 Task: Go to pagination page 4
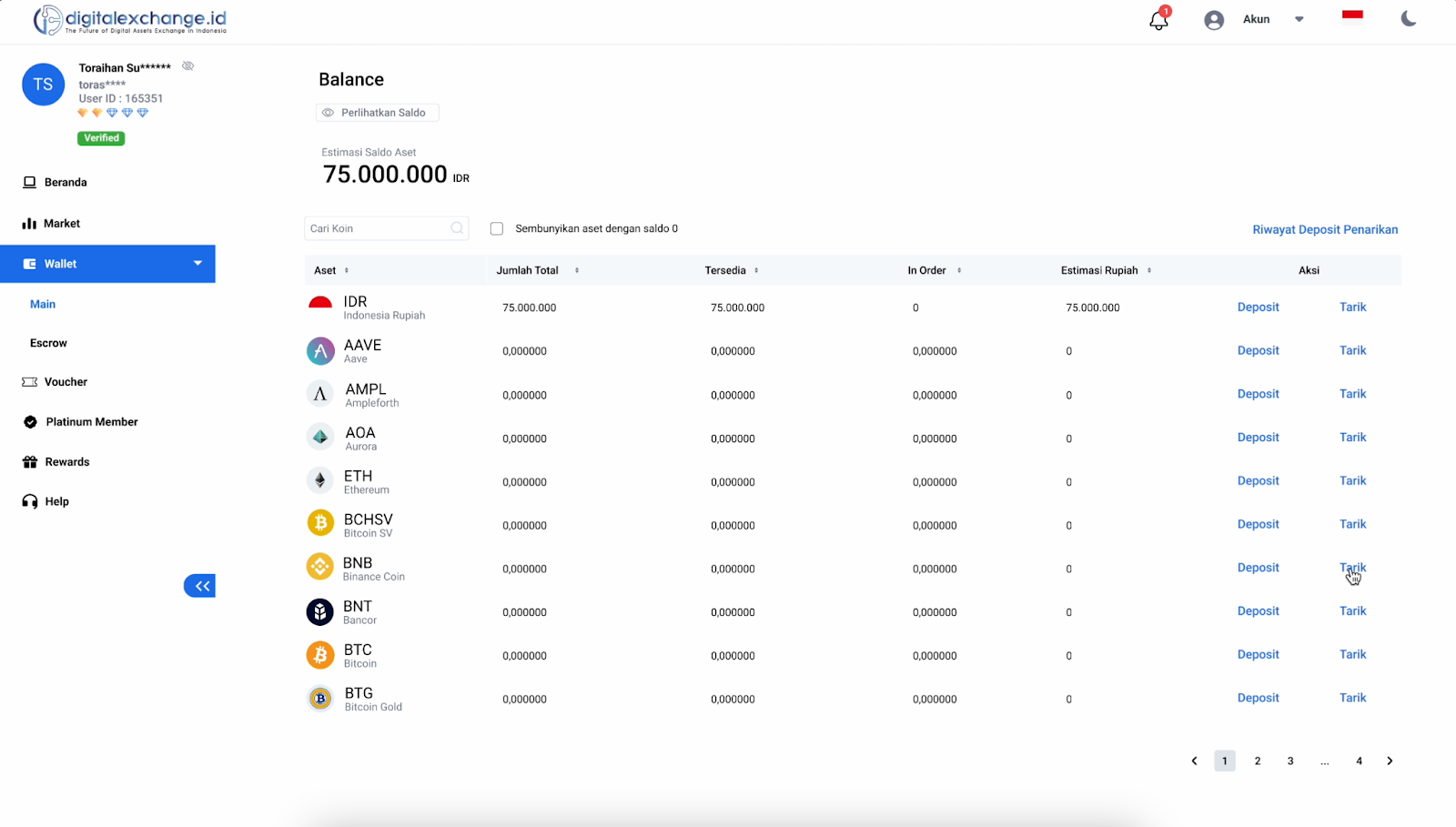(x=1359, y=761)
